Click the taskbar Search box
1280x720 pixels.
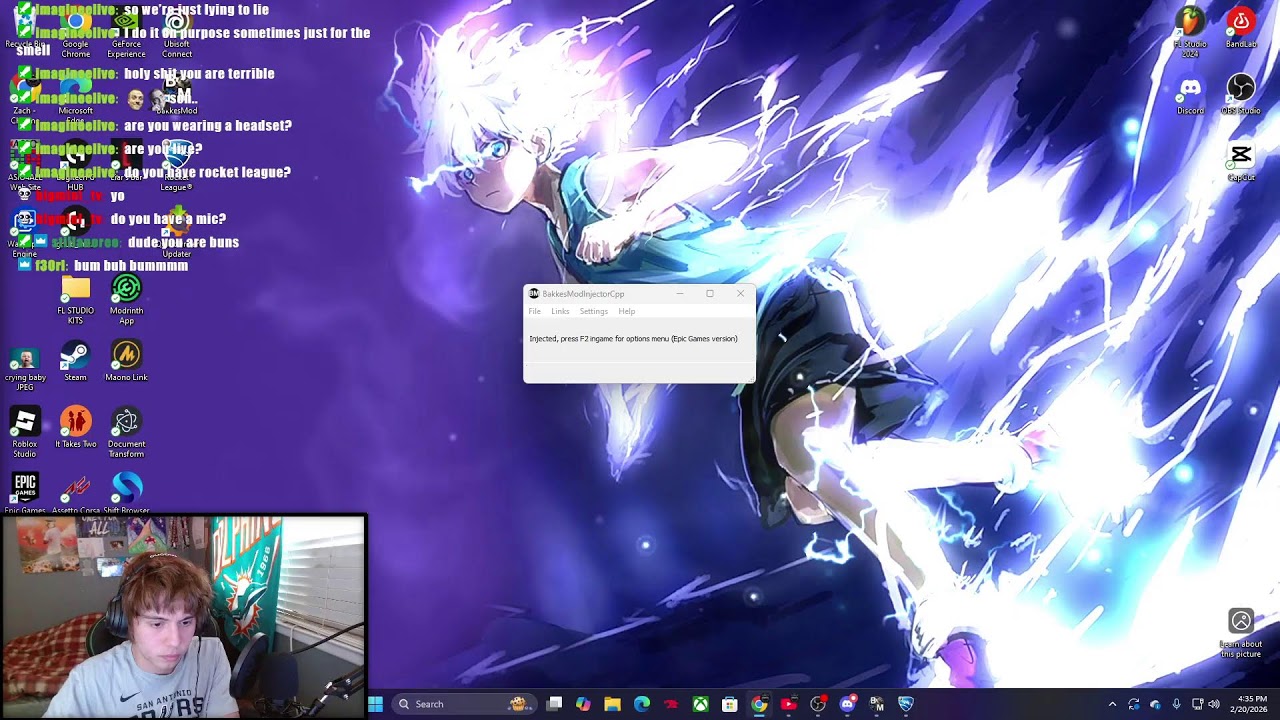(463, 704)
